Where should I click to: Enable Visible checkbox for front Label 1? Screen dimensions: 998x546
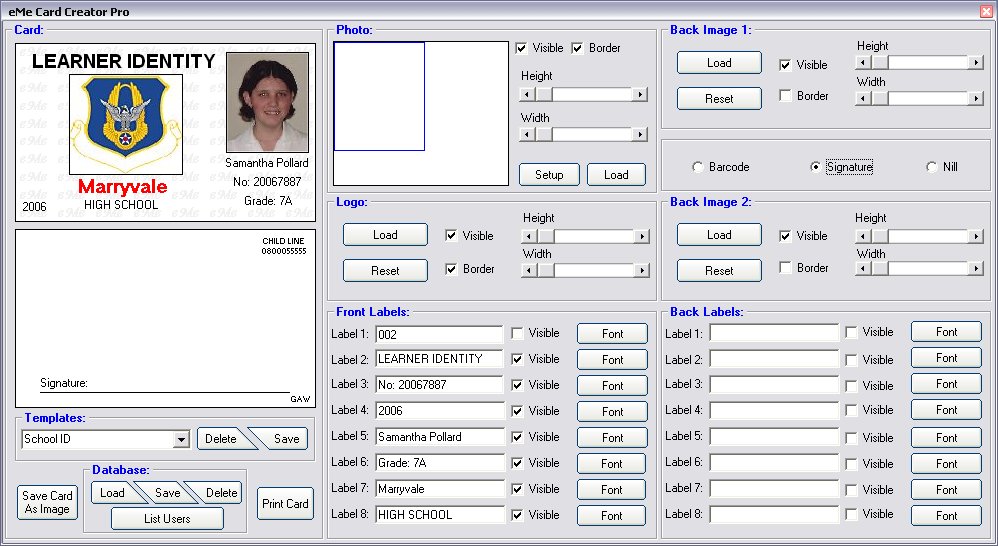(x=517, y=333)
